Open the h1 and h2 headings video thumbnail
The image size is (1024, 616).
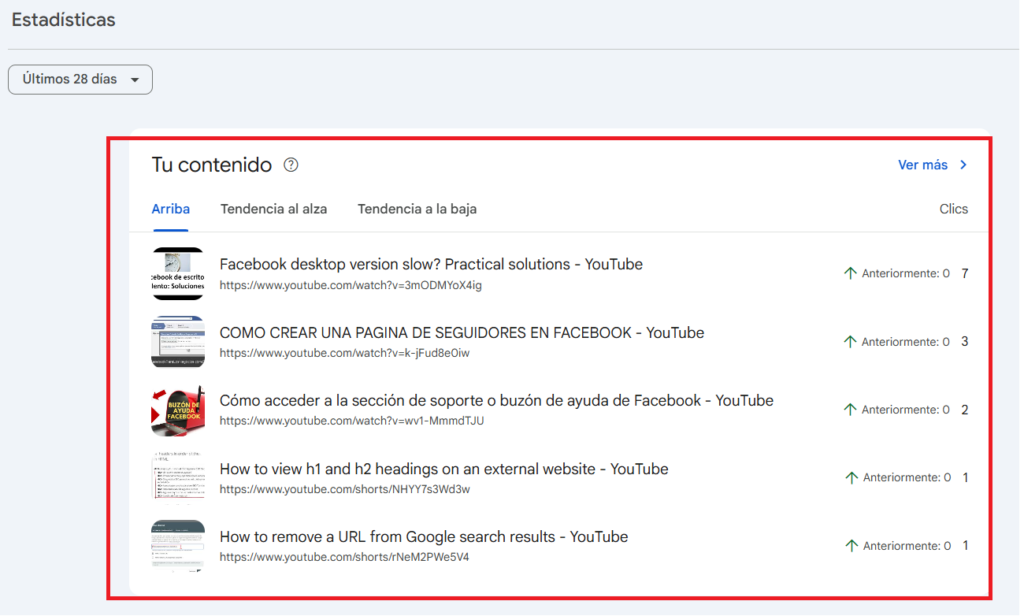[x=178, y=478]
